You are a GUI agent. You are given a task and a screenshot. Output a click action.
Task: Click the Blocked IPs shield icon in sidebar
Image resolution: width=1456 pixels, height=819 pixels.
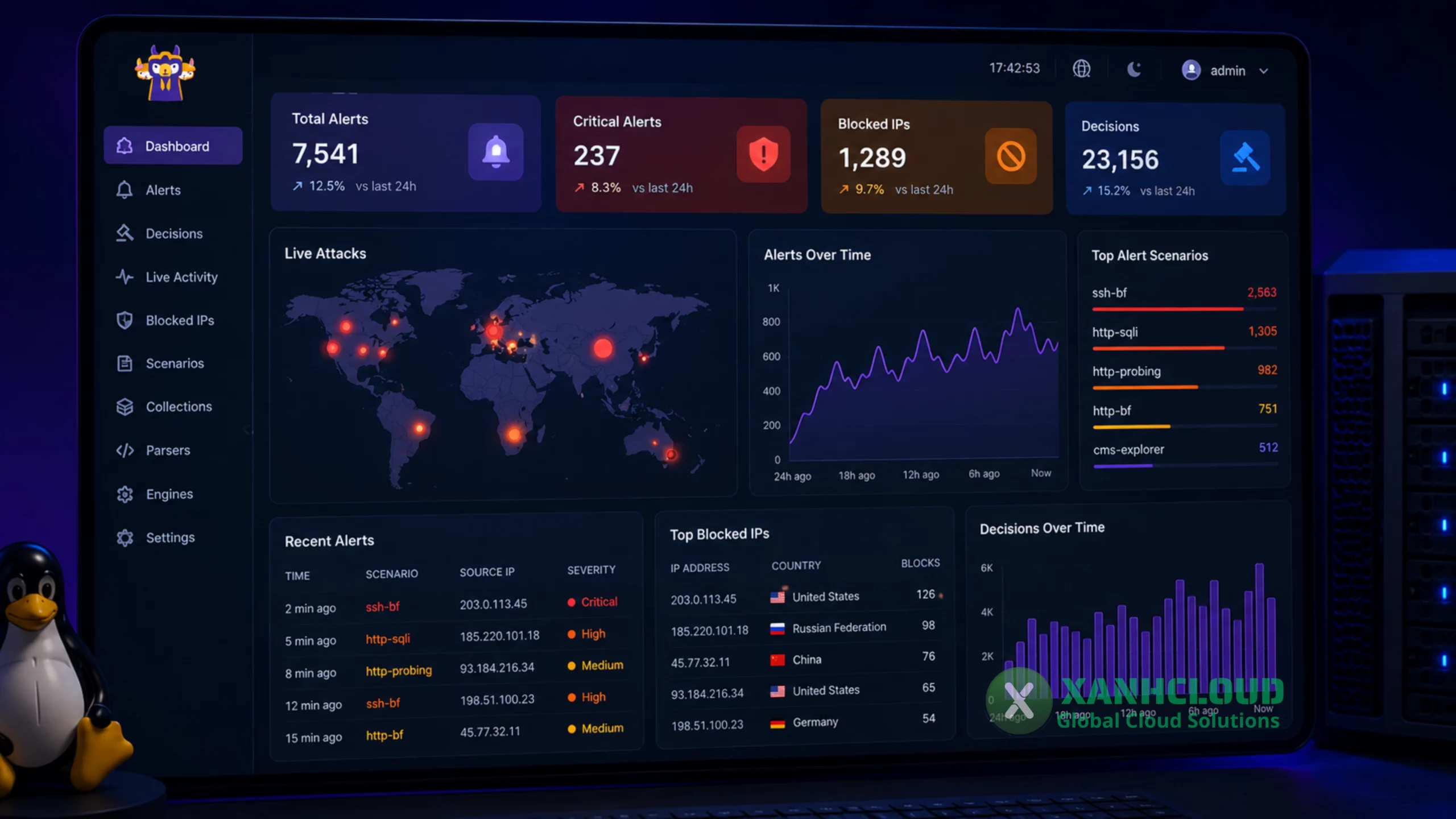coord(125,320)
